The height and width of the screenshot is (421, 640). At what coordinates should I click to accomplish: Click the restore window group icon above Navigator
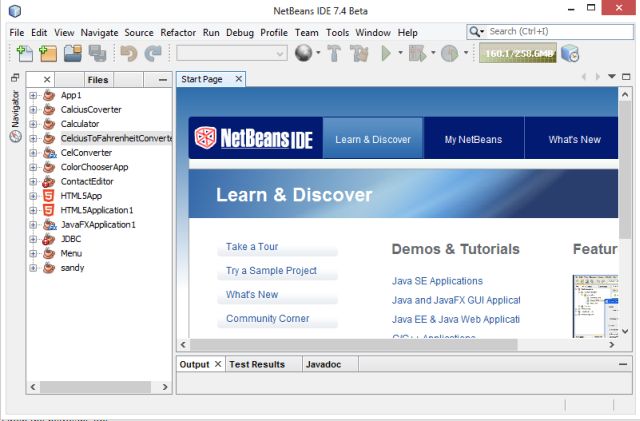(x=15, y=77)
